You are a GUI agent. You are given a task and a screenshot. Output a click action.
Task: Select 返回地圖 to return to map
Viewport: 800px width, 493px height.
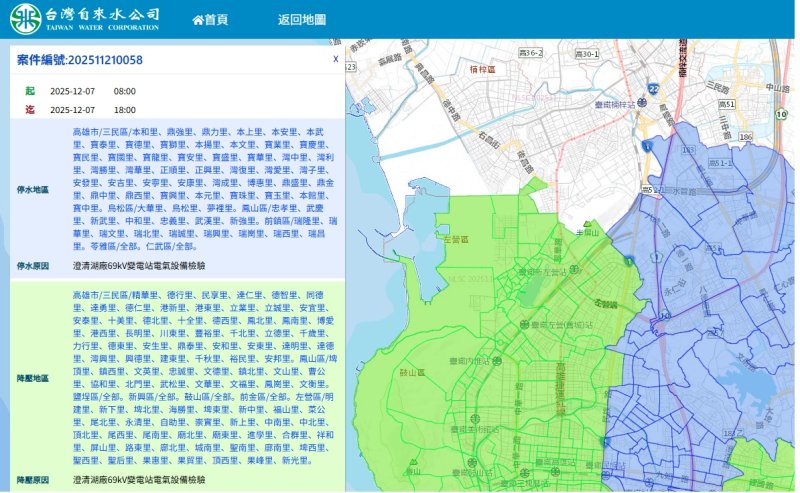click(x=302, y=19)
